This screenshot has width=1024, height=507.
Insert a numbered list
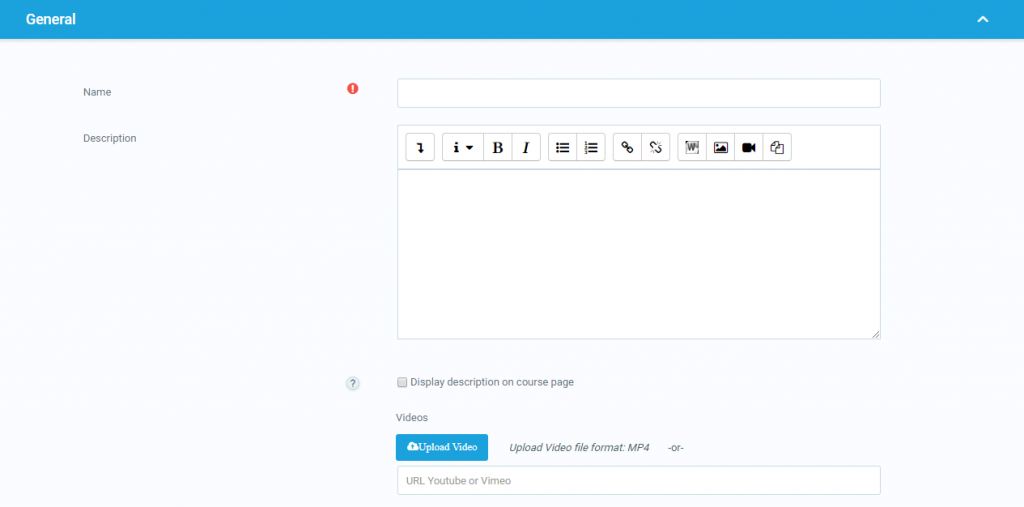pyautogui.click(x=591, y=148)
